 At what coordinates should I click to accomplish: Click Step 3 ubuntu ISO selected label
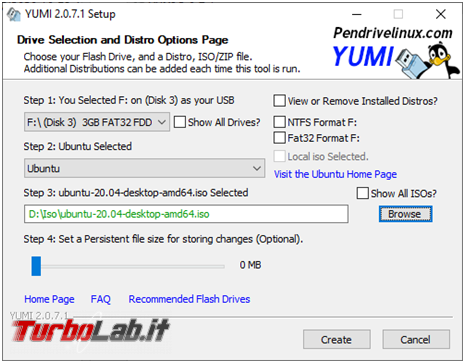point(136,193)
